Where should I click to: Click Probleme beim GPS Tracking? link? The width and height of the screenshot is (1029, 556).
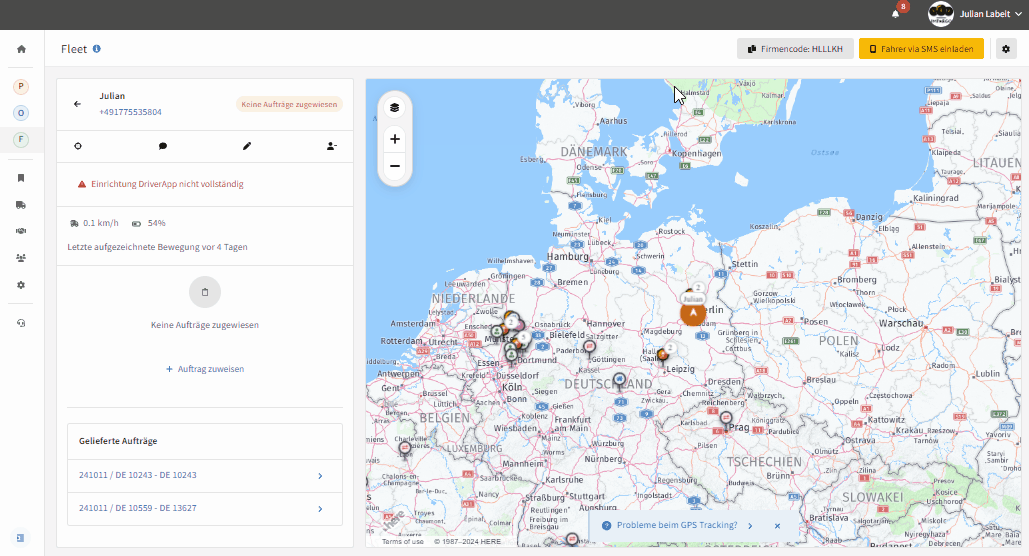coord(677,525)
